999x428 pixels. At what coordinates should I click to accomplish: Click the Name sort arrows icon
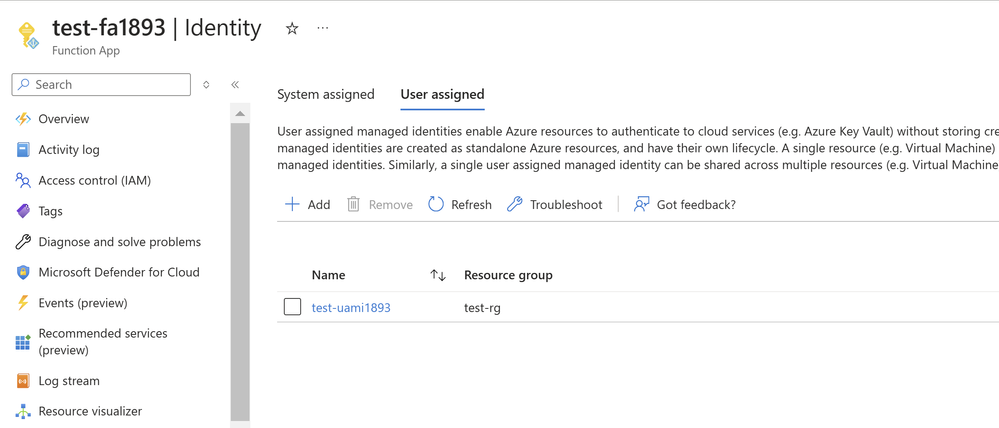click(438, 275)
